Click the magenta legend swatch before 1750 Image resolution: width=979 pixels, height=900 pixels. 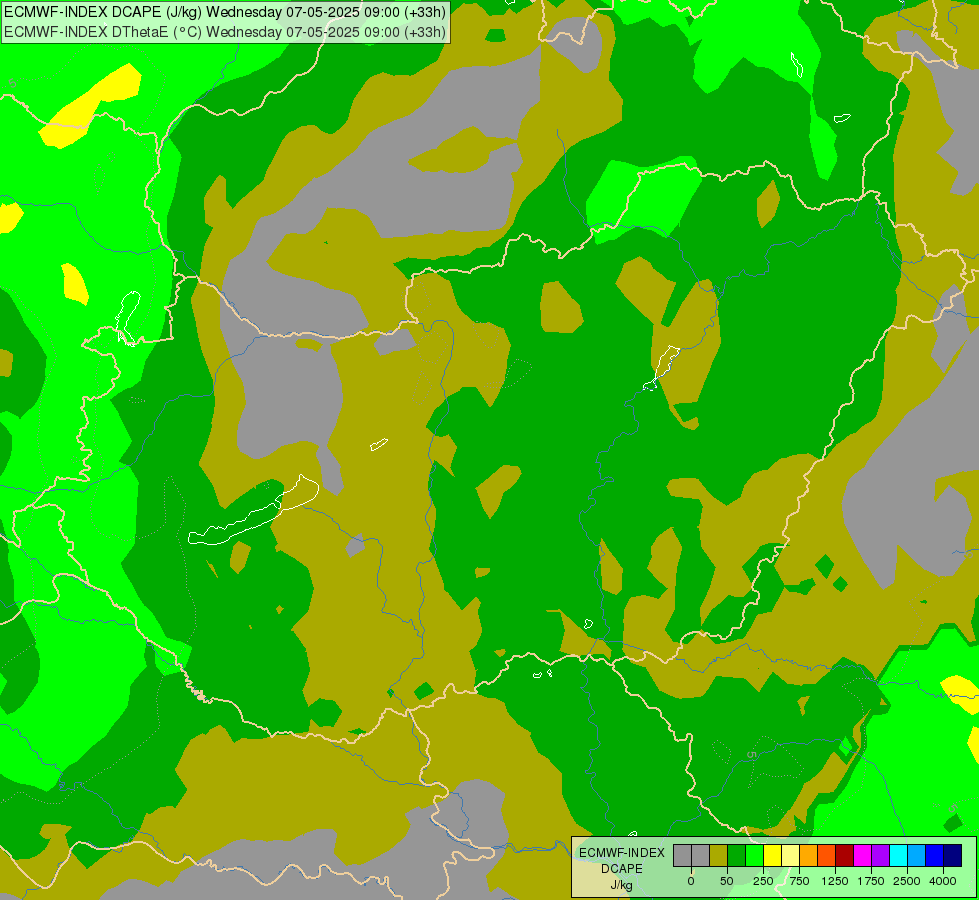(863, 856)
